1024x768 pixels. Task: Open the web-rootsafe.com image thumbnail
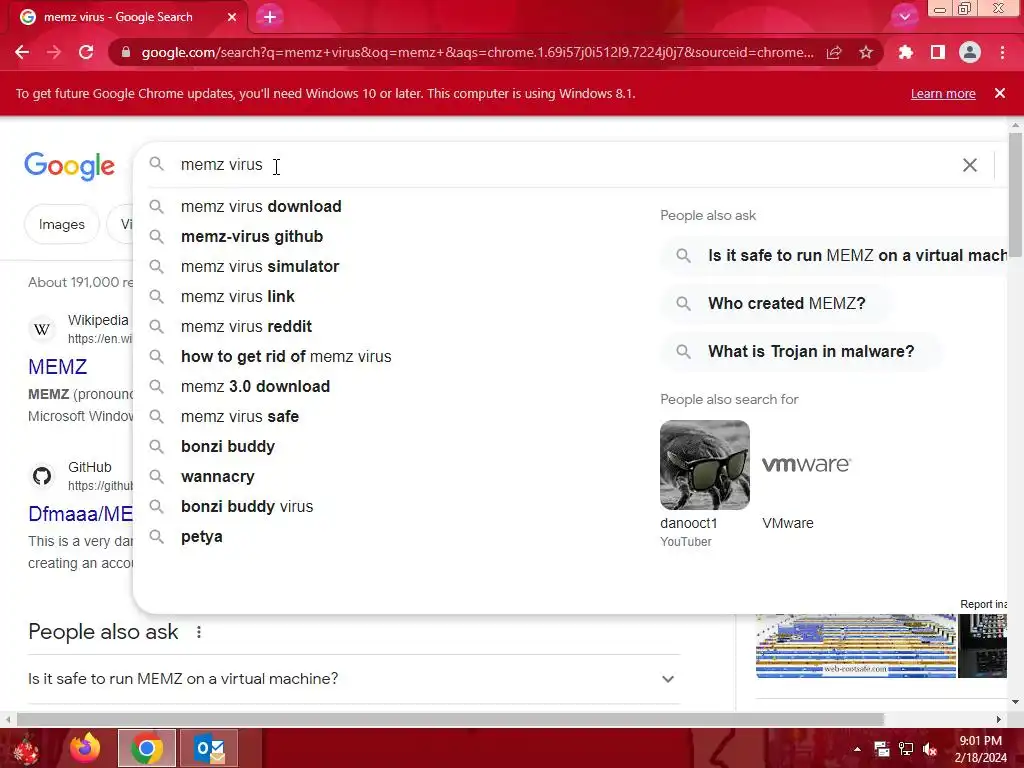[856, 646]
